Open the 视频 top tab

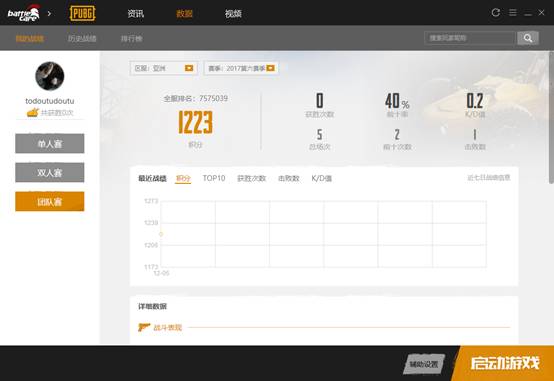click(x=233, y=13)
